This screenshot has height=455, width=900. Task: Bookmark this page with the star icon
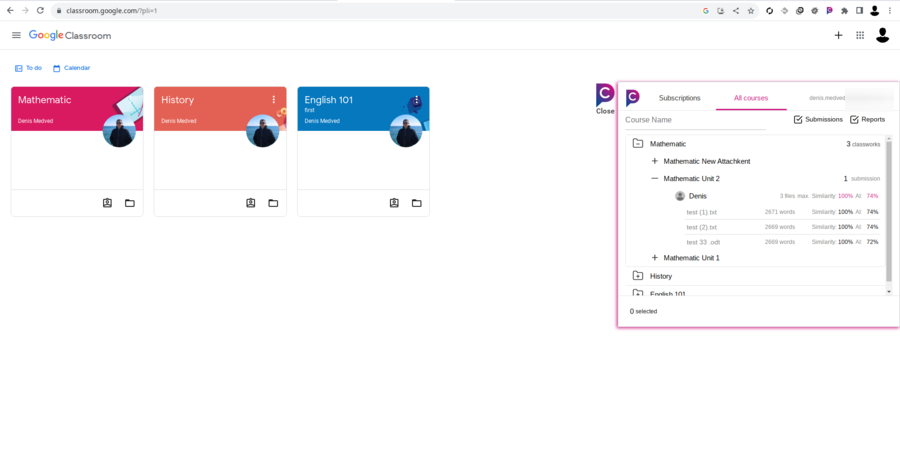pos(751,10)
